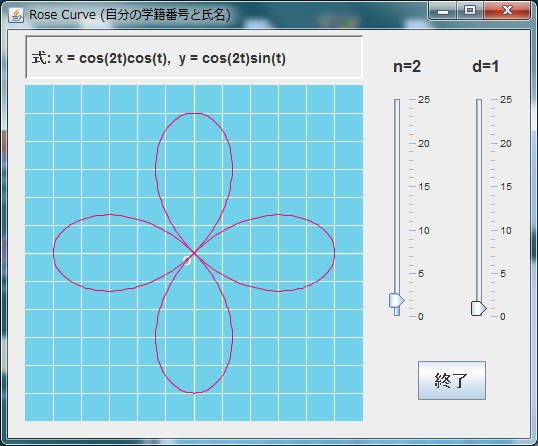Click the 10 tick label on d slider
Viewport: 538px width, 446px height.
(x=506, y=231)
